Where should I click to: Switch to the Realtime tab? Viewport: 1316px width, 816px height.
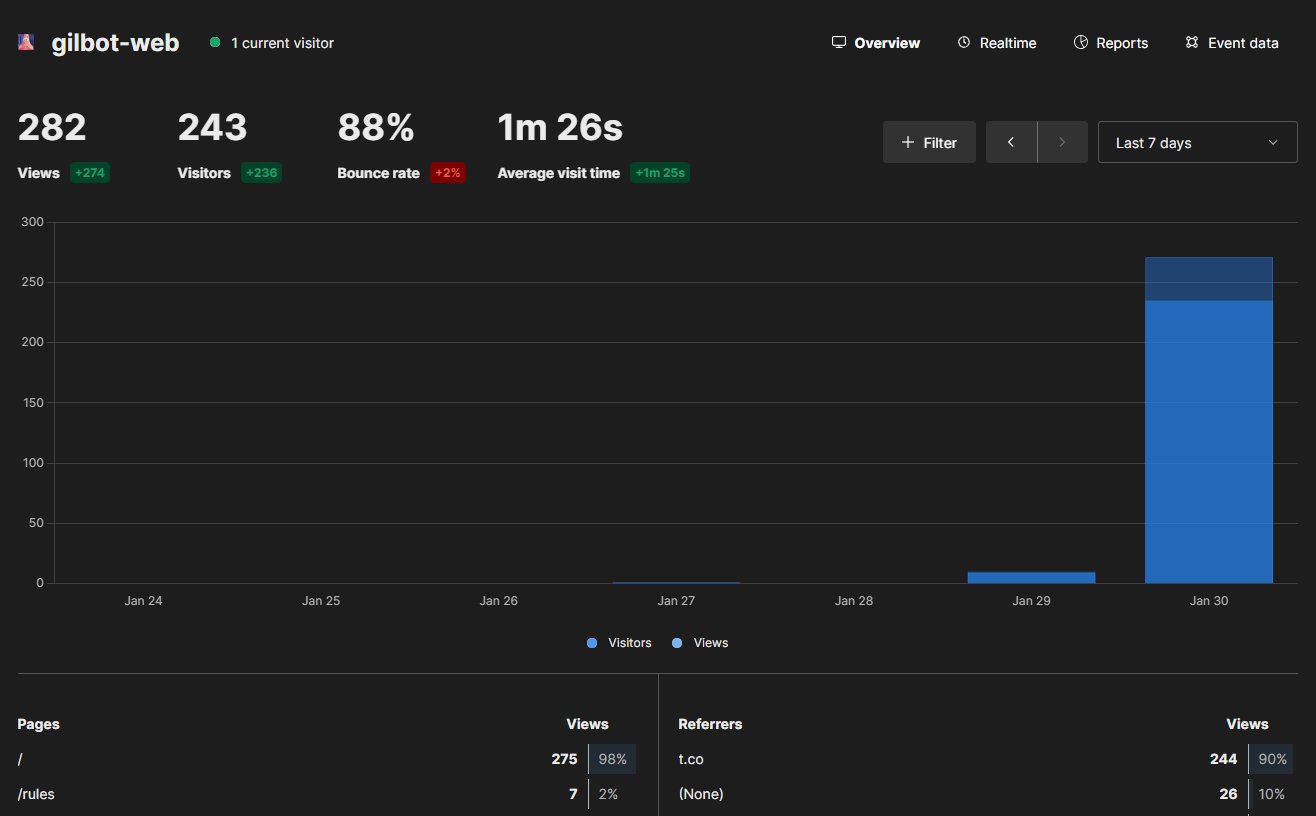[1008, 42]
